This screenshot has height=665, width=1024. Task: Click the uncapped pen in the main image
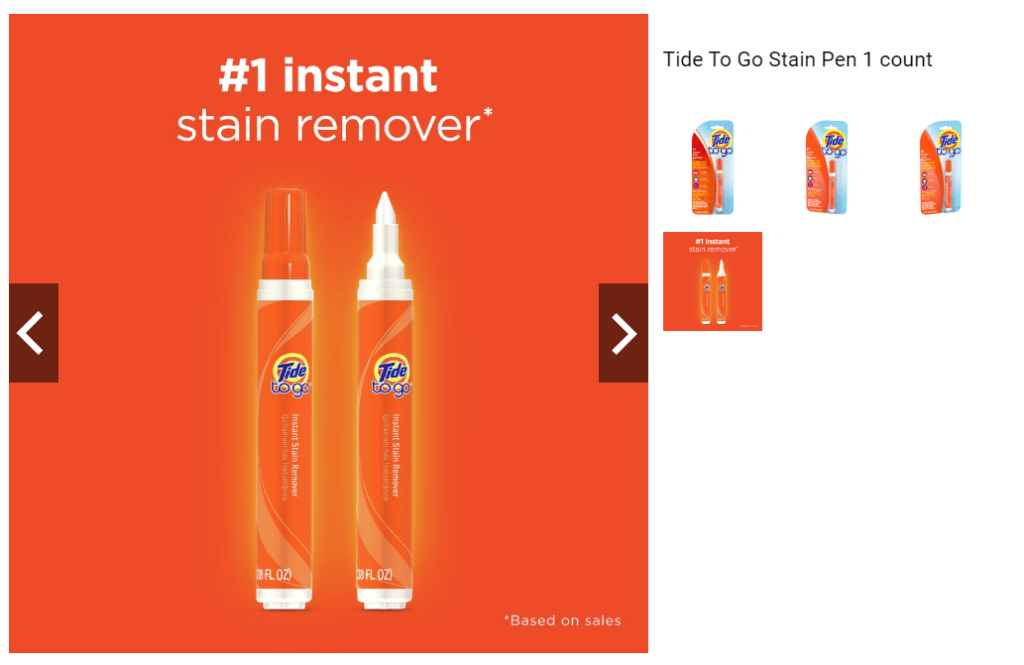(385, 400)
